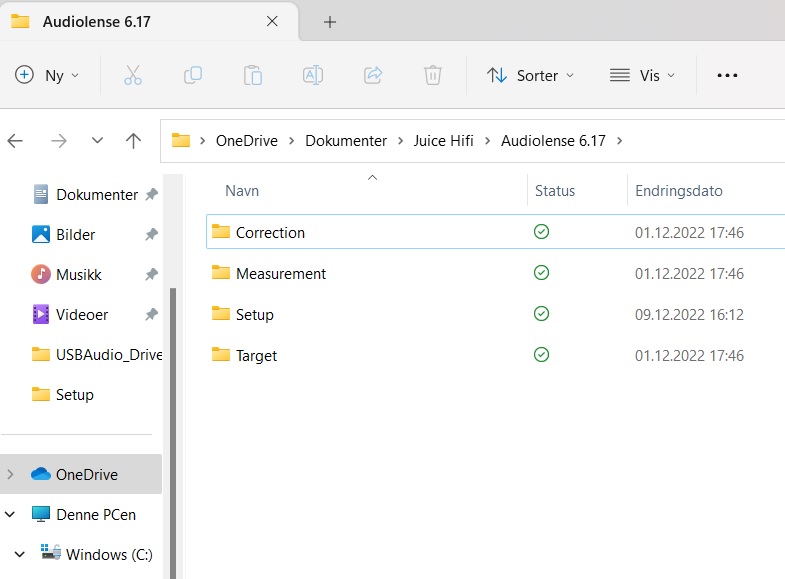Open Bilder in the sidebar
785x579 pixels.
(x=64, y=234)
